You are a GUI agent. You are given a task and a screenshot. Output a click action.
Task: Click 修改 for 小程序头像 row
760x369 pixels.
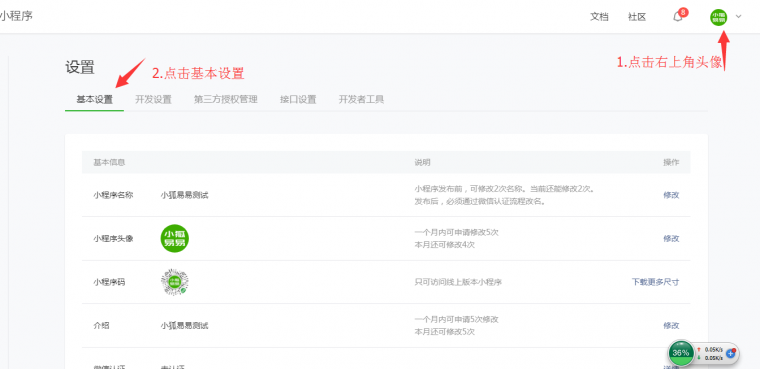point(671,239)
